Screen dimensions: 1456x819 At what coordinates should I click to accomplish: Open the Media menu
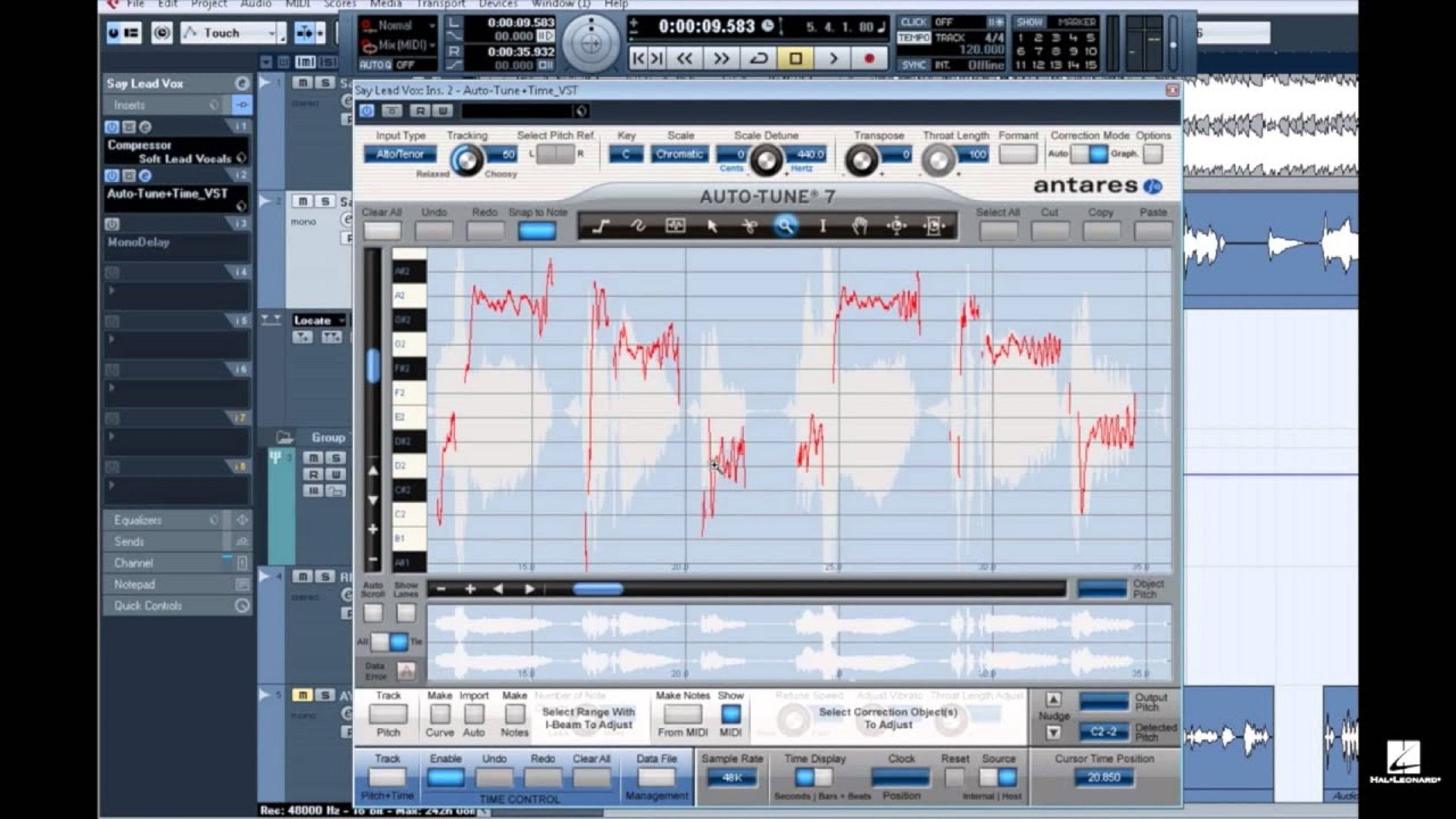click(386, 4)
